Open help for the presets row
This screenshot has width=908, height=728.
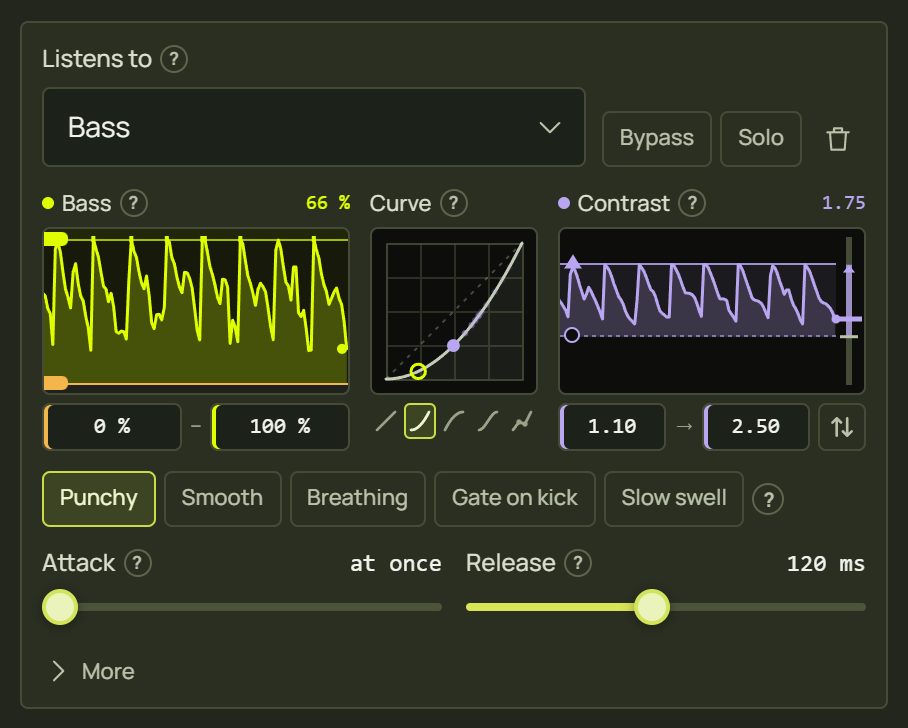tap(768, 499)
